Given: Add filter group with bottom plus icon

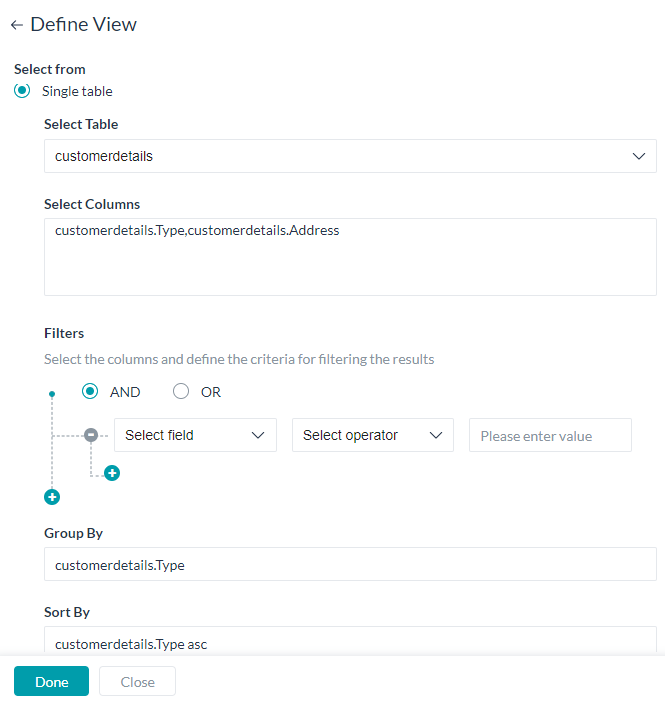Looking at the screenshot, I should pyautogui.click(x=52, y=497).
